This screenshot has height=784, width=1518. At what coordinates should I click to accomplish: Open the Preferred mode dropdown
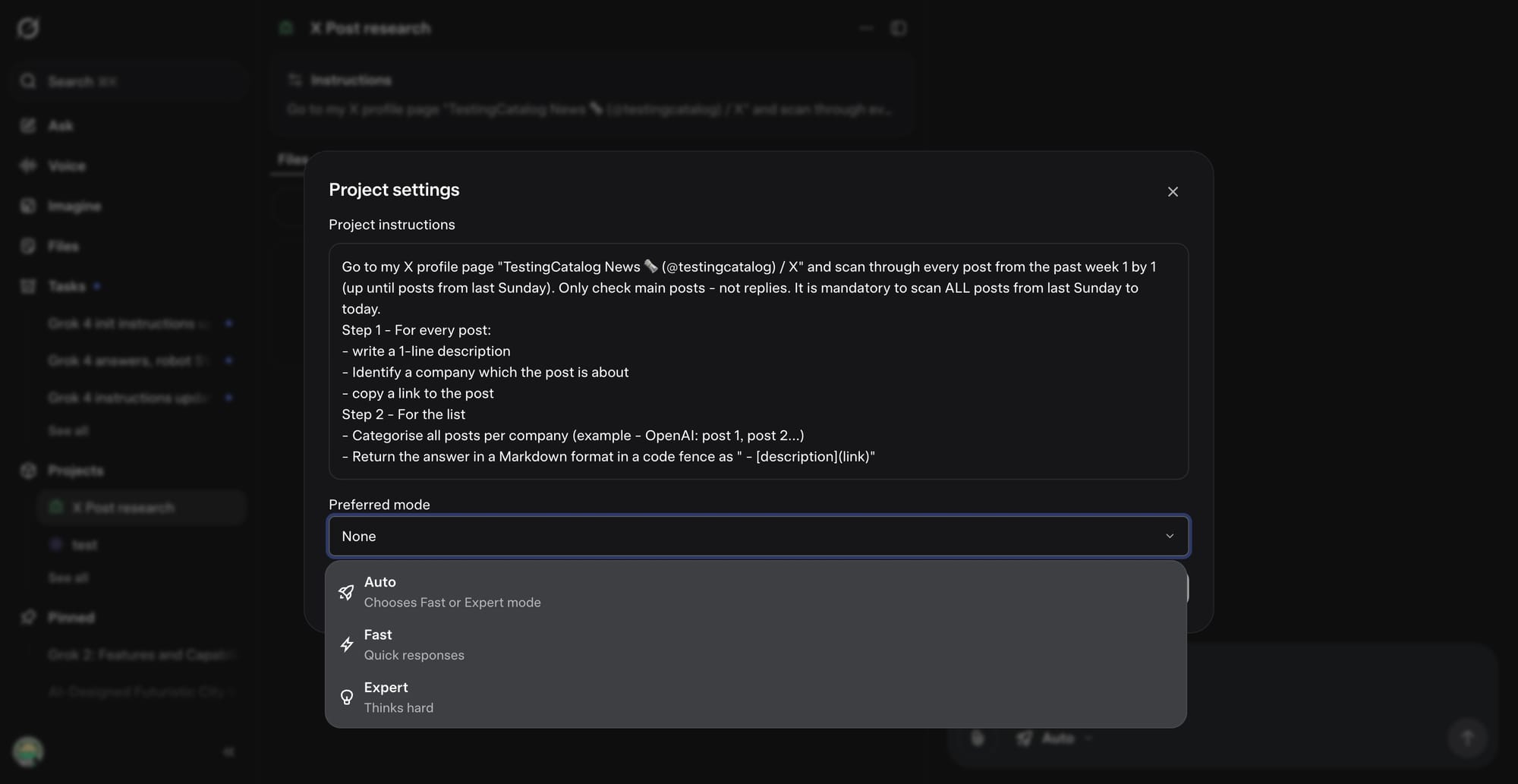[757, 536]
